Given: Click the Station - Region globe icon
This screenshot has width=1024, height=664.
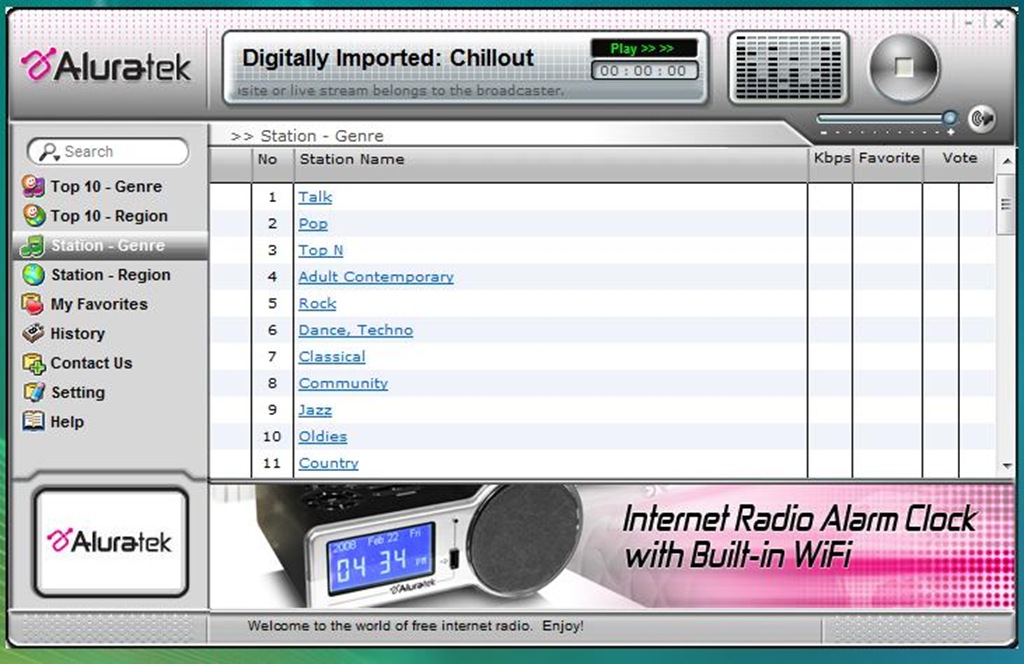Looking at the screenshot, I should (x=34, y=275).
